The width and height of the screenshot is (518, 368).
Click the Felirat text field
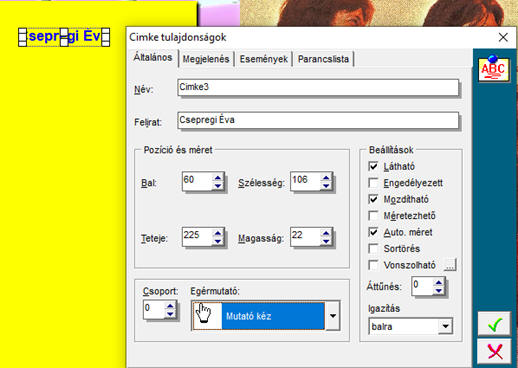click(x=318, y=120)
